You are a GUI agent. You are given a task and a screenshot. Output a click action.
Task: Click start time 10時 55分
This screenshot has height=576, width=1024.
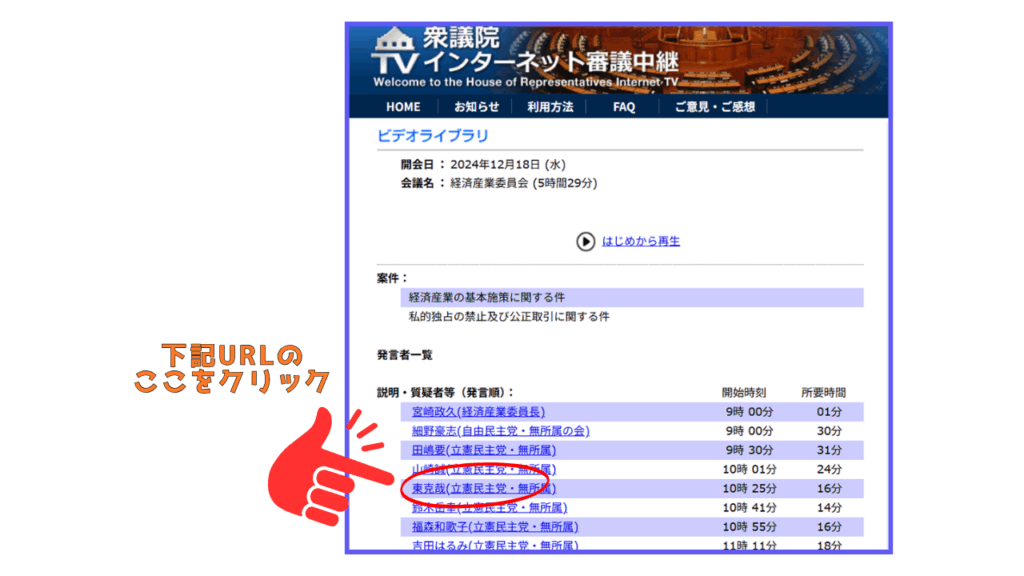[750, 526]
